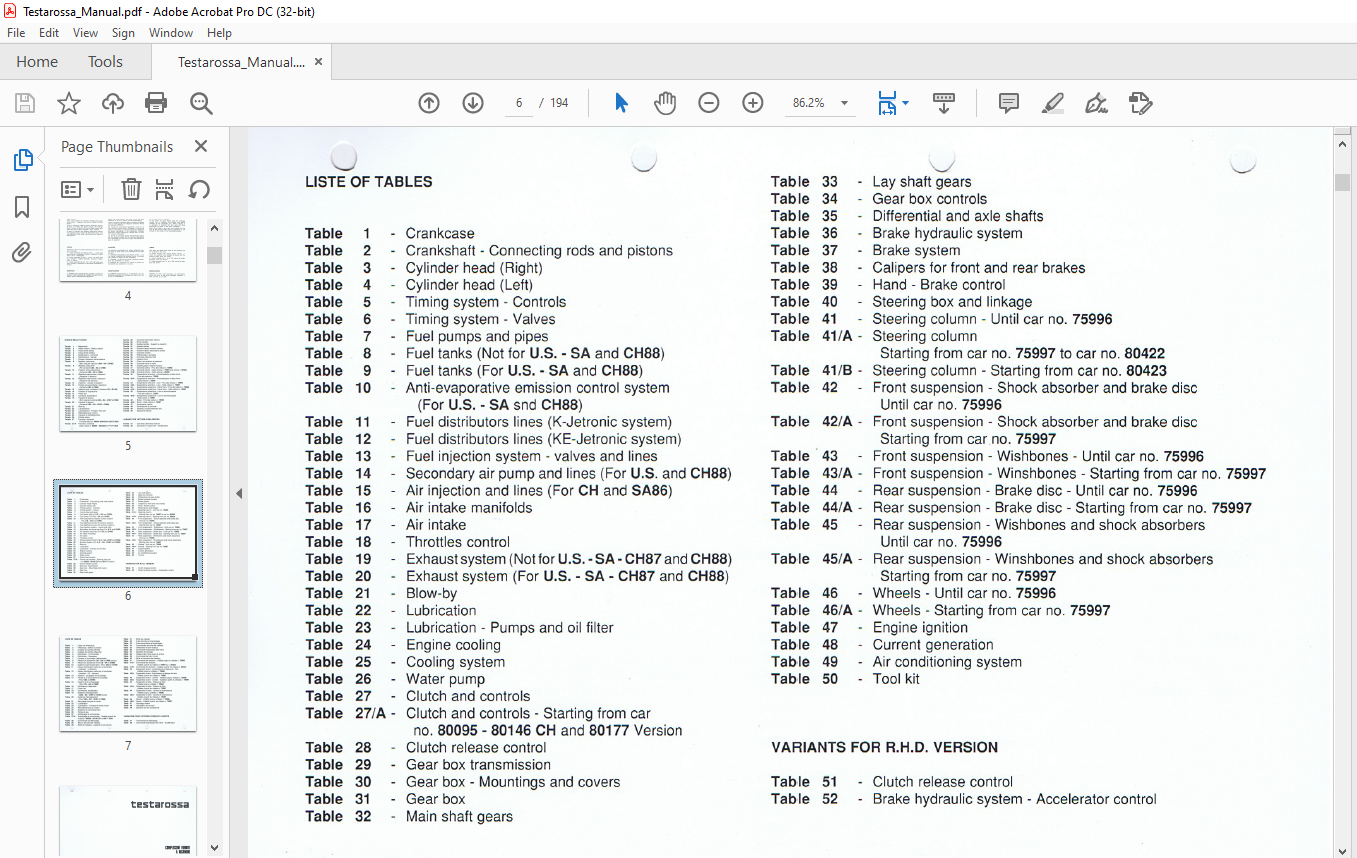Select page 6 thumbnail

point(128,533)
